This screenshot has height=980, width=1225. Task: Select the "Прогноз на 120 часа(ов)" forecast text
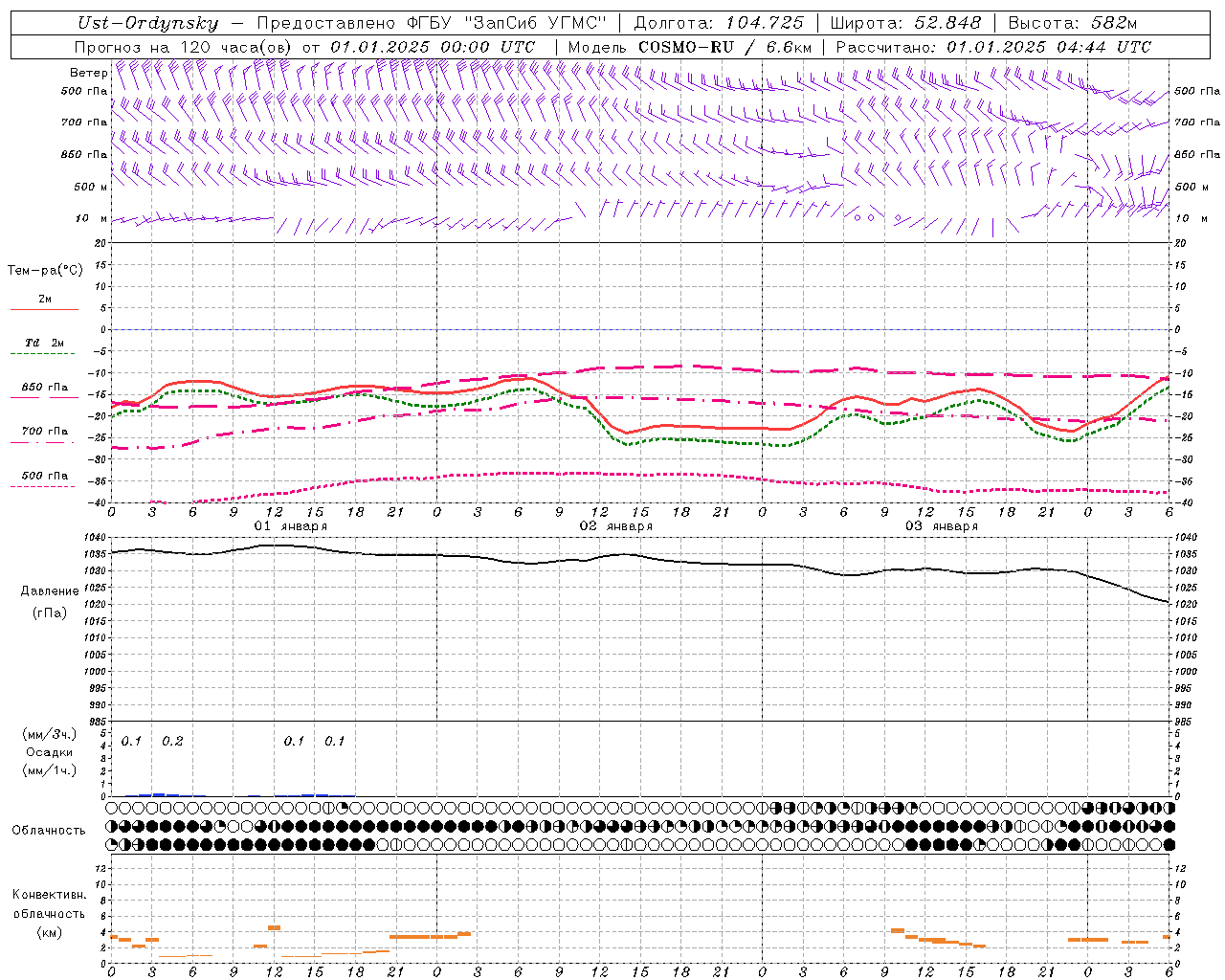click(x=184, y=46)
